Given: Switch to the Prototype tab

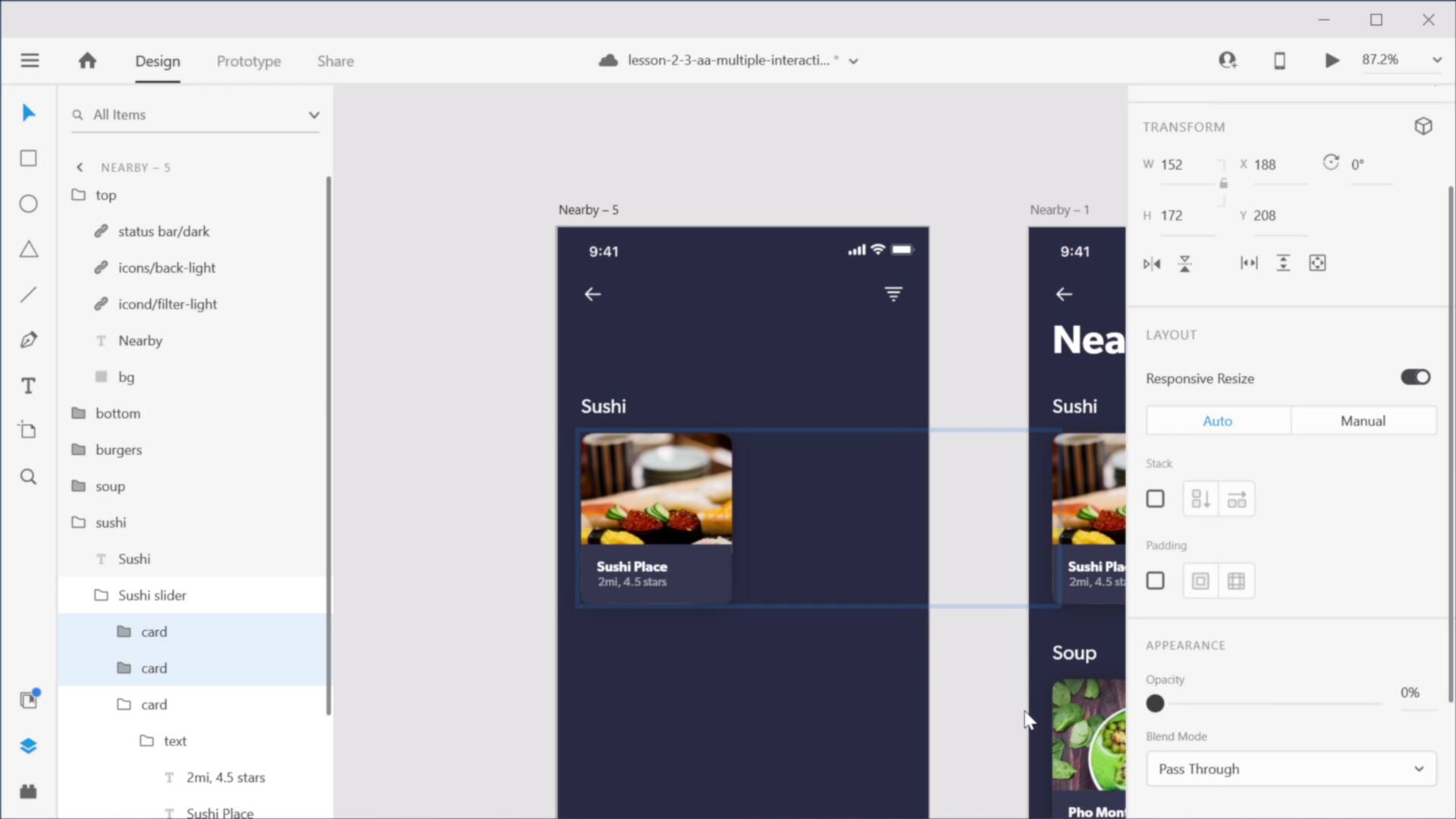Looking at the screenshot, I should click(x=249, y=61).
